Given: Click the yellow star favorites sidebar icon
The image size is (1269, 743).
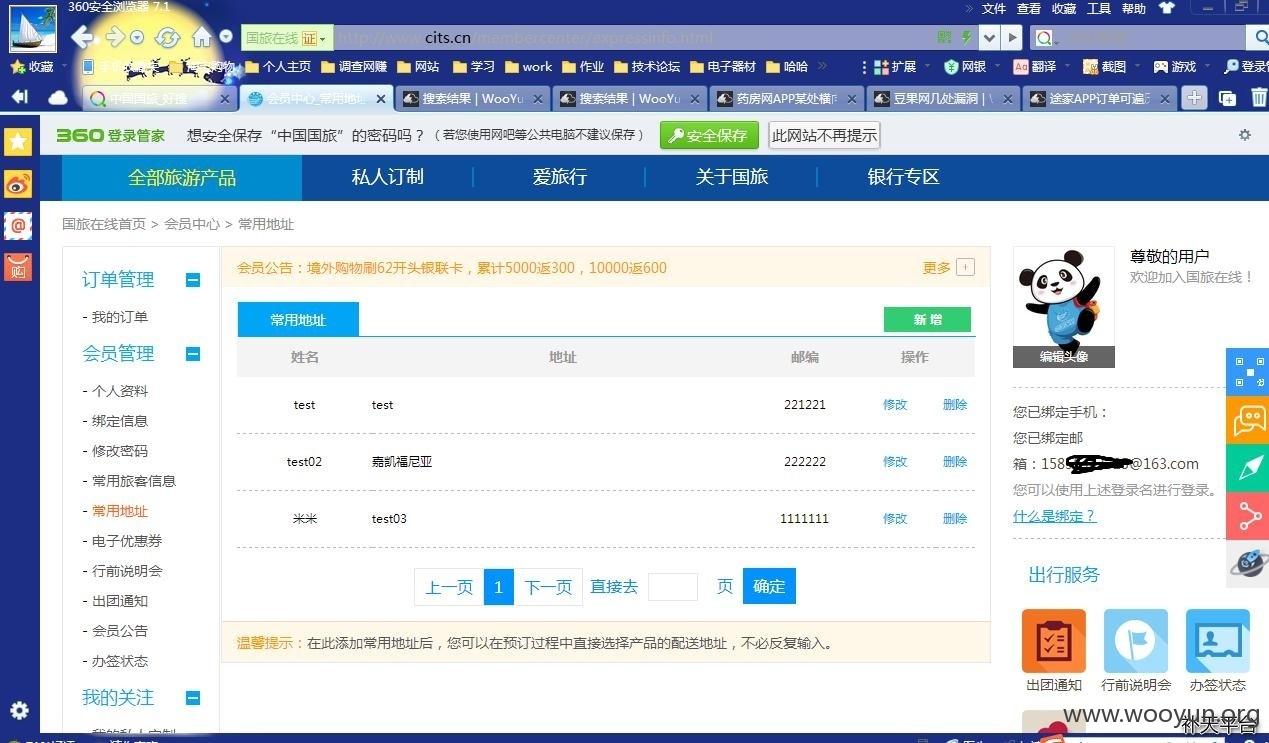Looking at the screenshot, I should 18,141.
